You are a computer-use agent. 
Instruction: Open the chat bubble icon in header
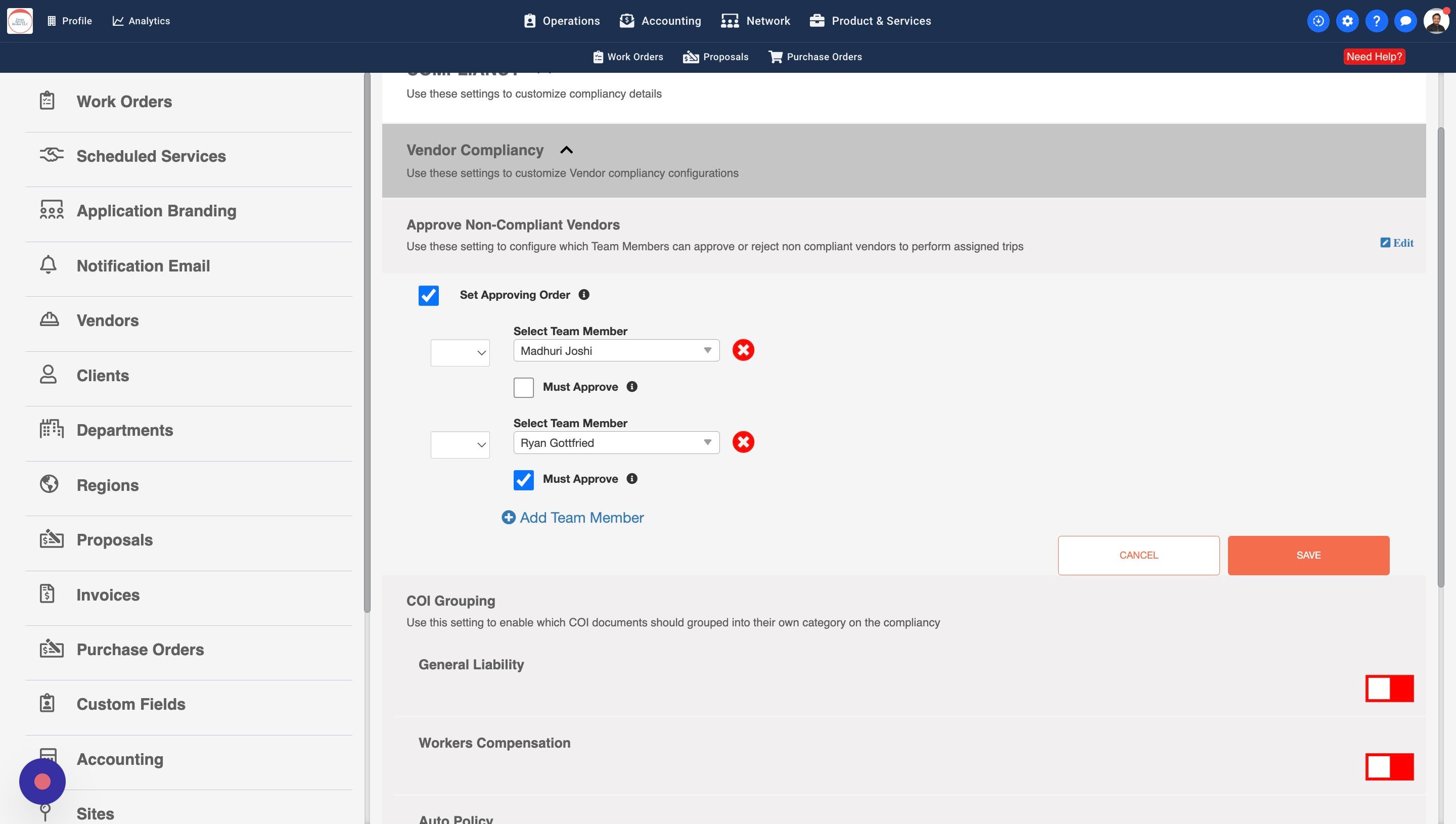tap(1405, 21)
